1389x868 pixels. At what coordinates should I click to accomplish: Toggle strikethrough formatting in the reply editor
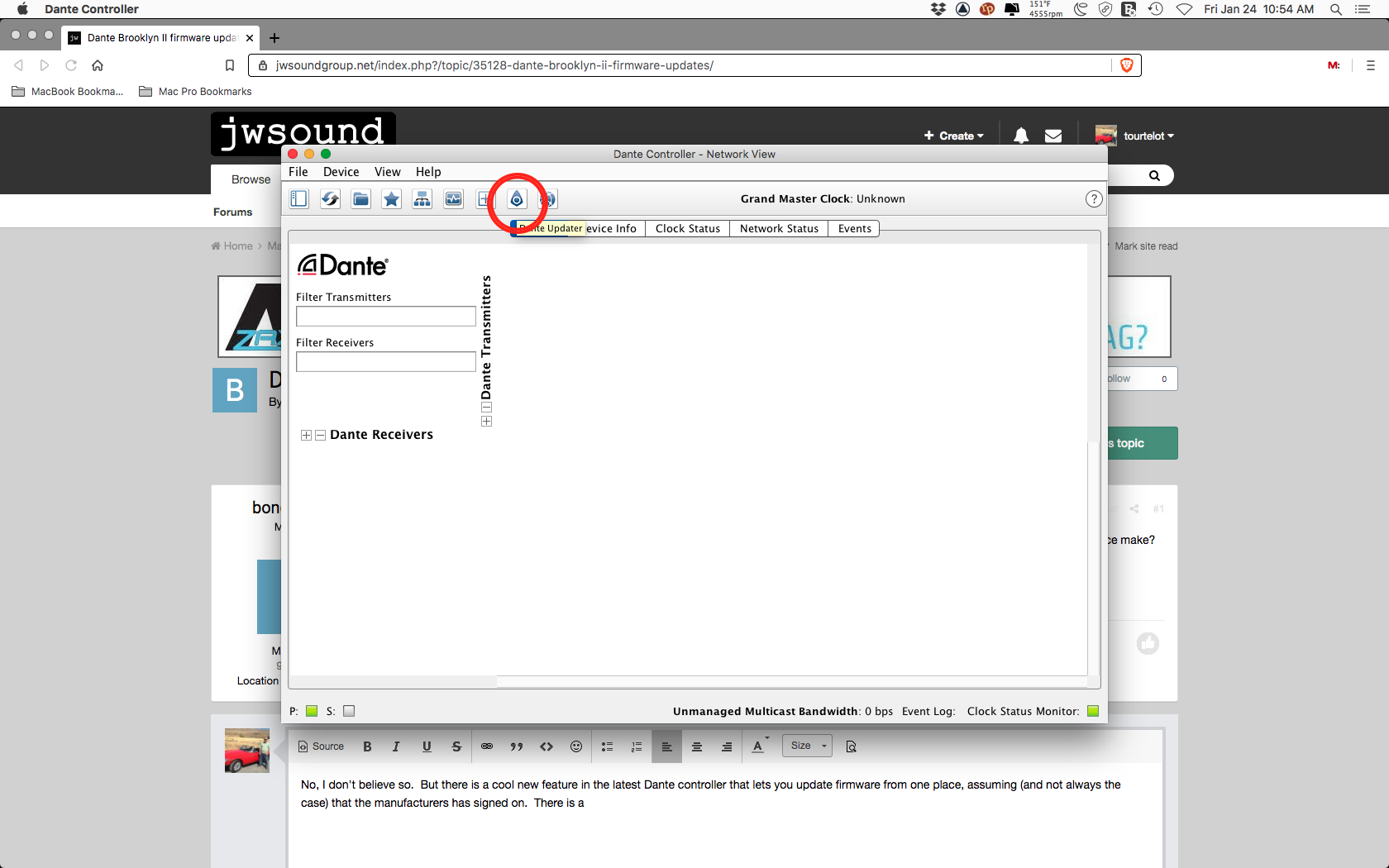click(456, 746)
